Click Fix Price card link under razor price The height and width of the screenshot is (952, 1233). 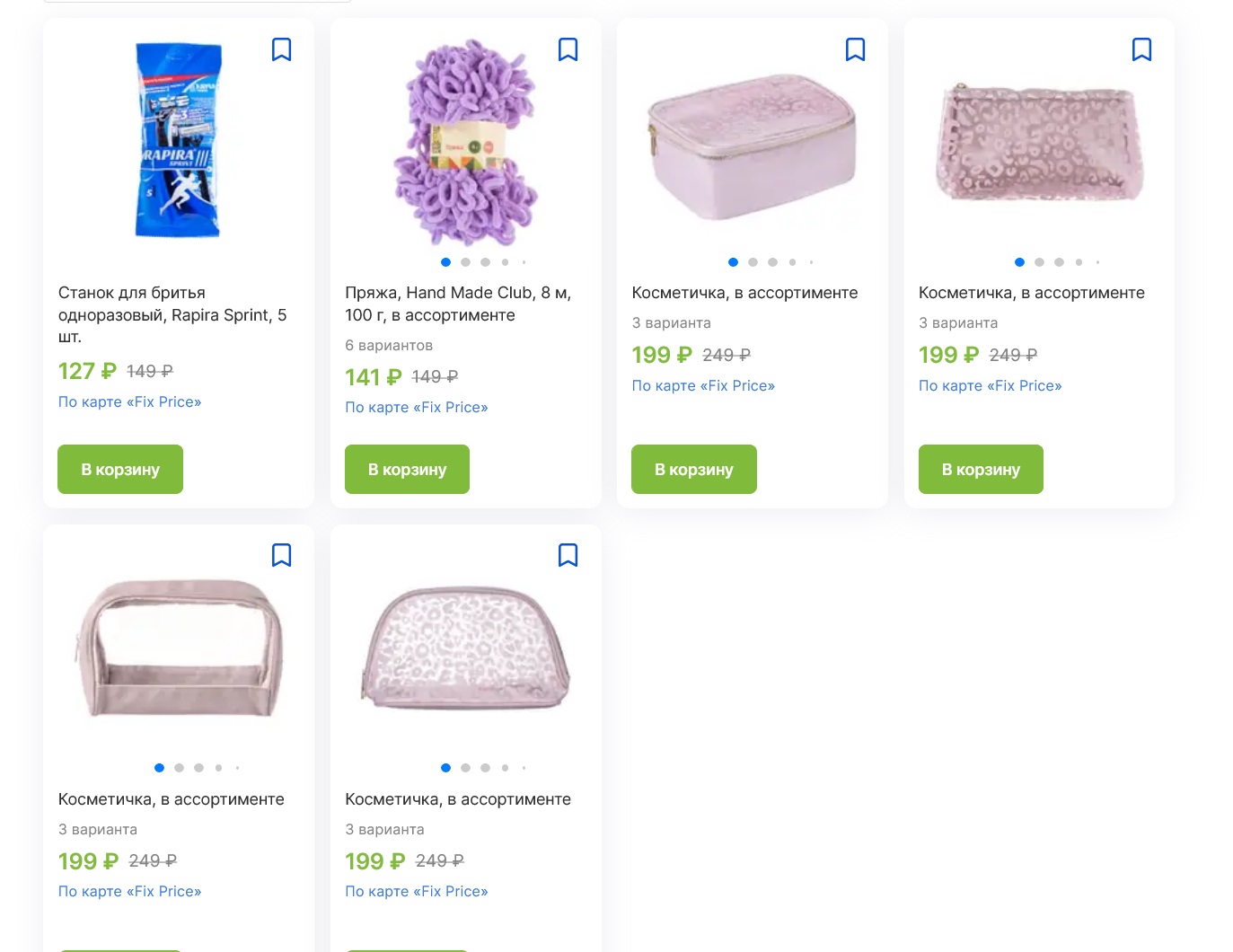tap(129, 401)
